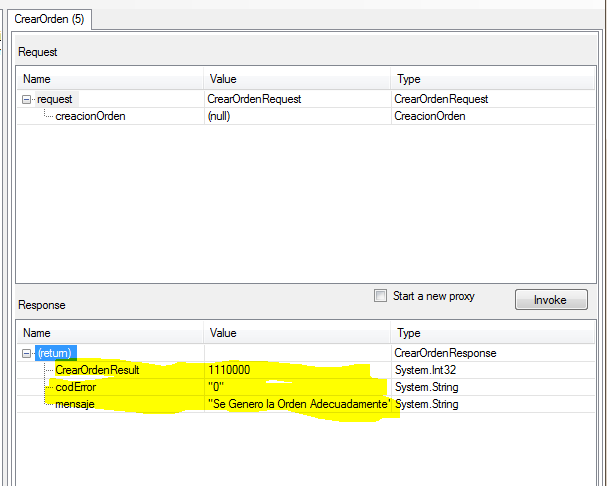Click the Response grid Value column header

[x=297, y=333]
